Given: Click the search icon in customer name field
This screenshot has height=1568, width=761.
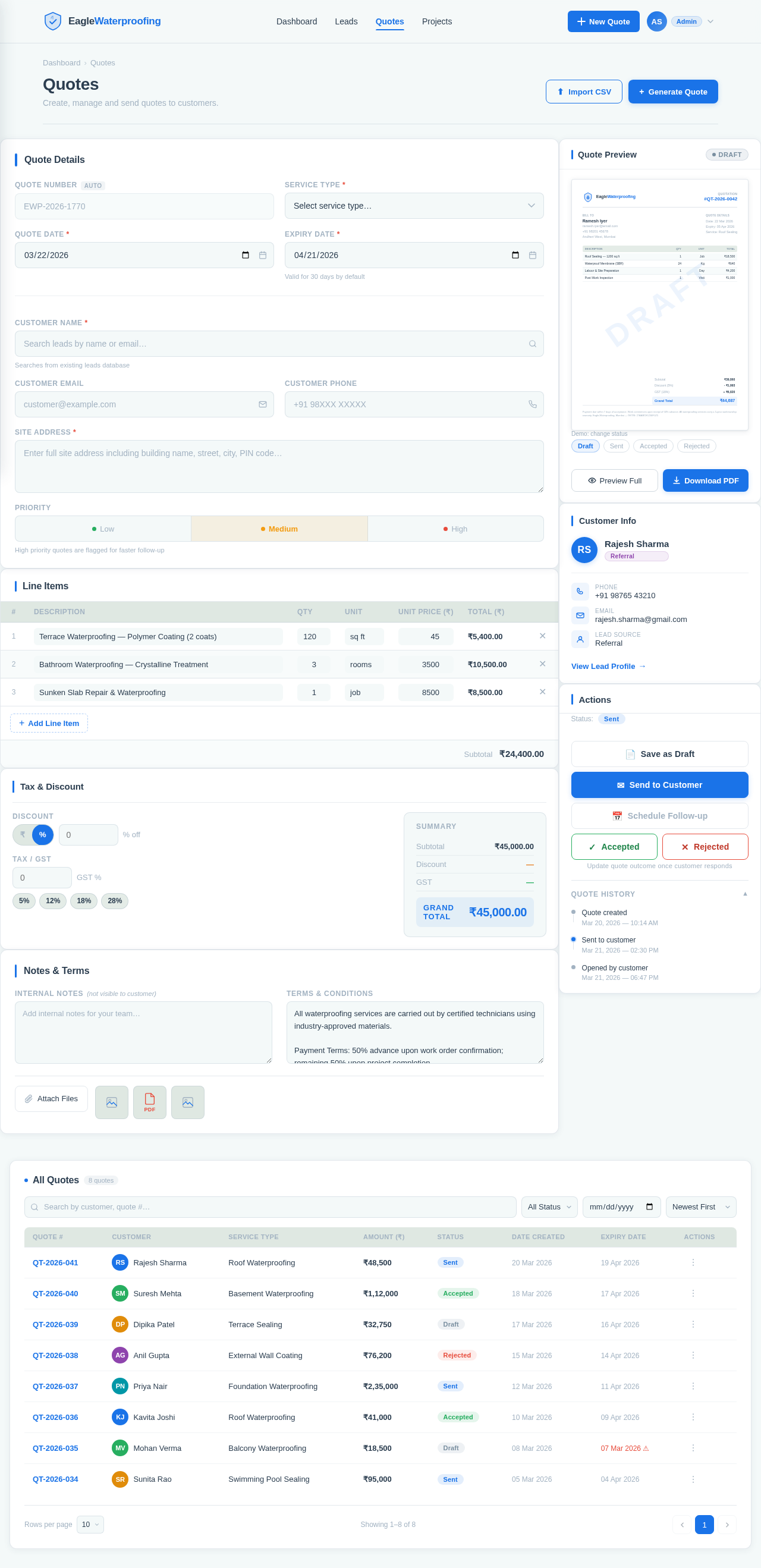Looking at the screenshot, I should click(x=532, y=344).
